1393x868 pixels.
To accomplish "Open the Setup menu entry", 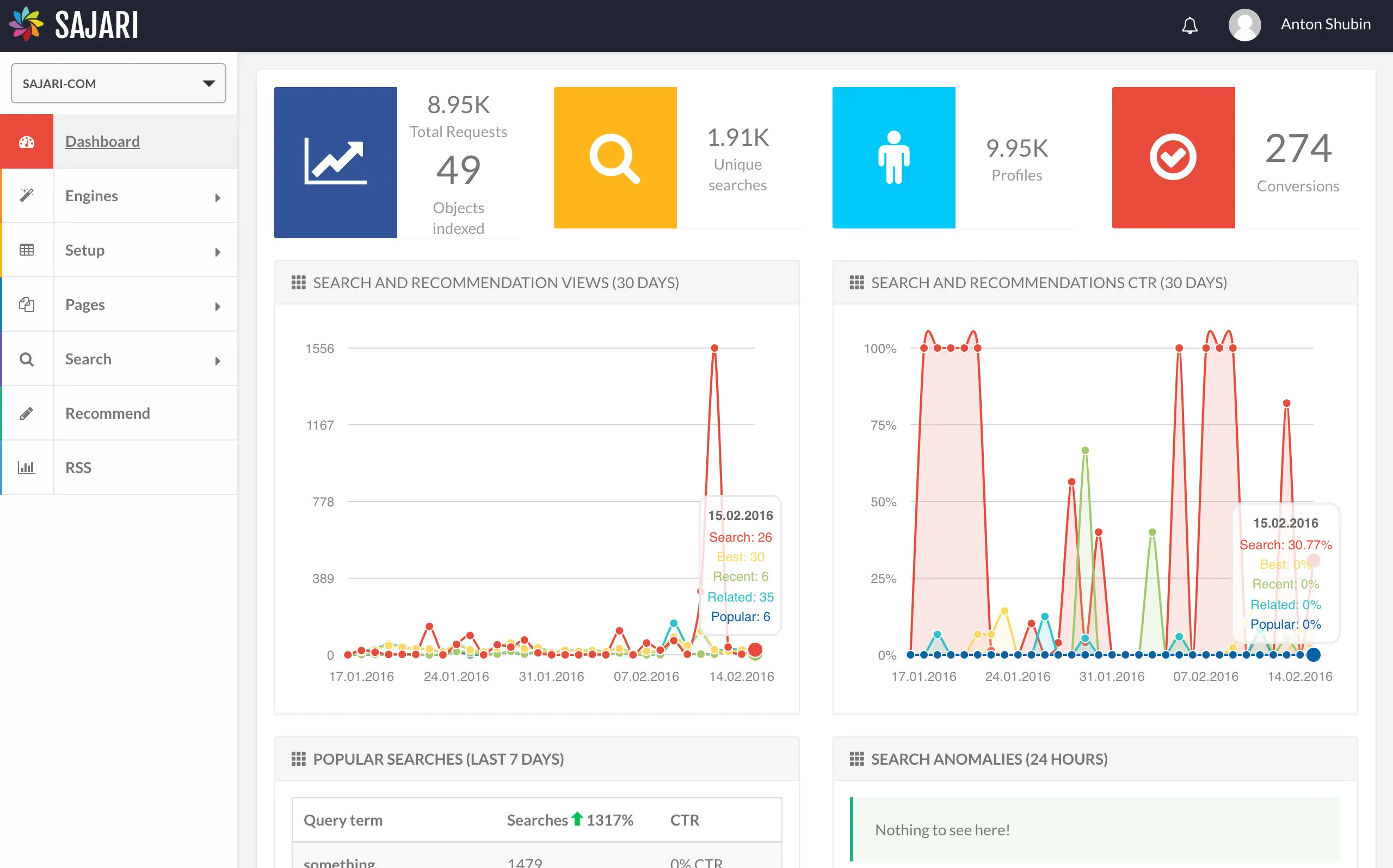I will tap(85, 250).
